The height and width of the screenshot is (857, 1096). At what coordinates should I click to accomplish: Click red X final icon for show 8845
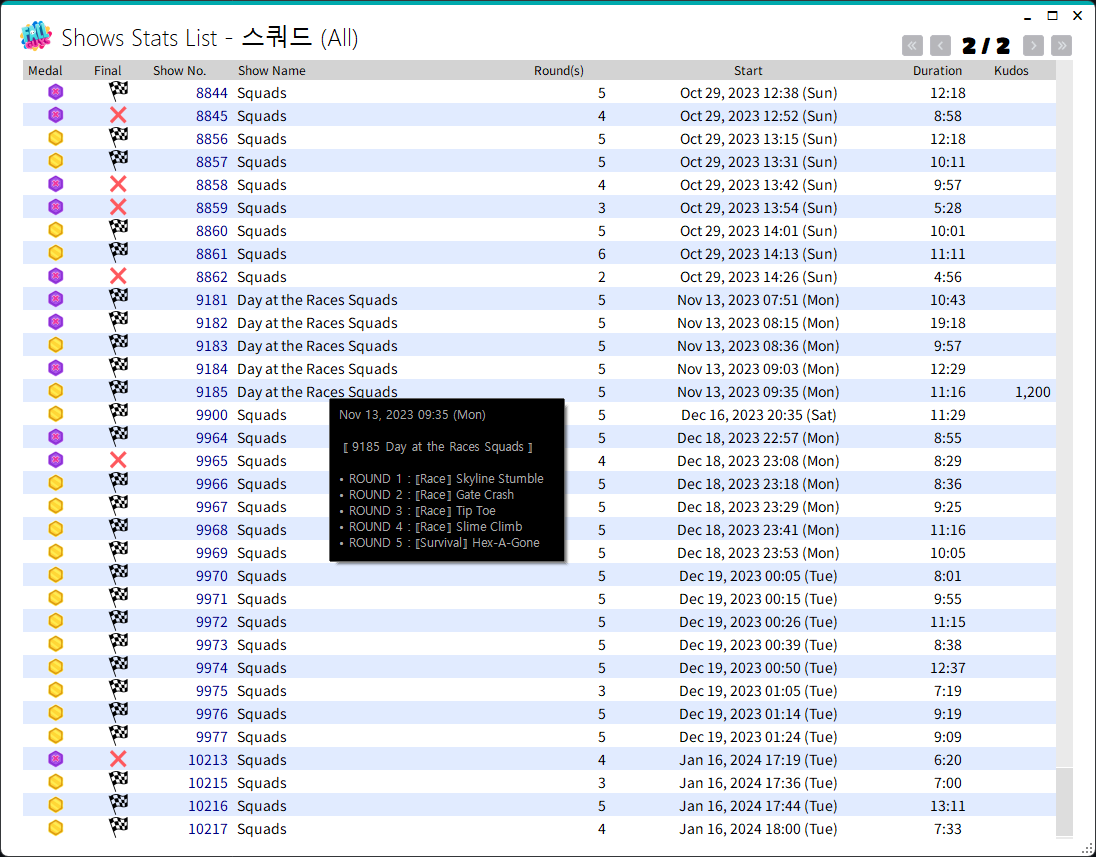tap(118, 115)
